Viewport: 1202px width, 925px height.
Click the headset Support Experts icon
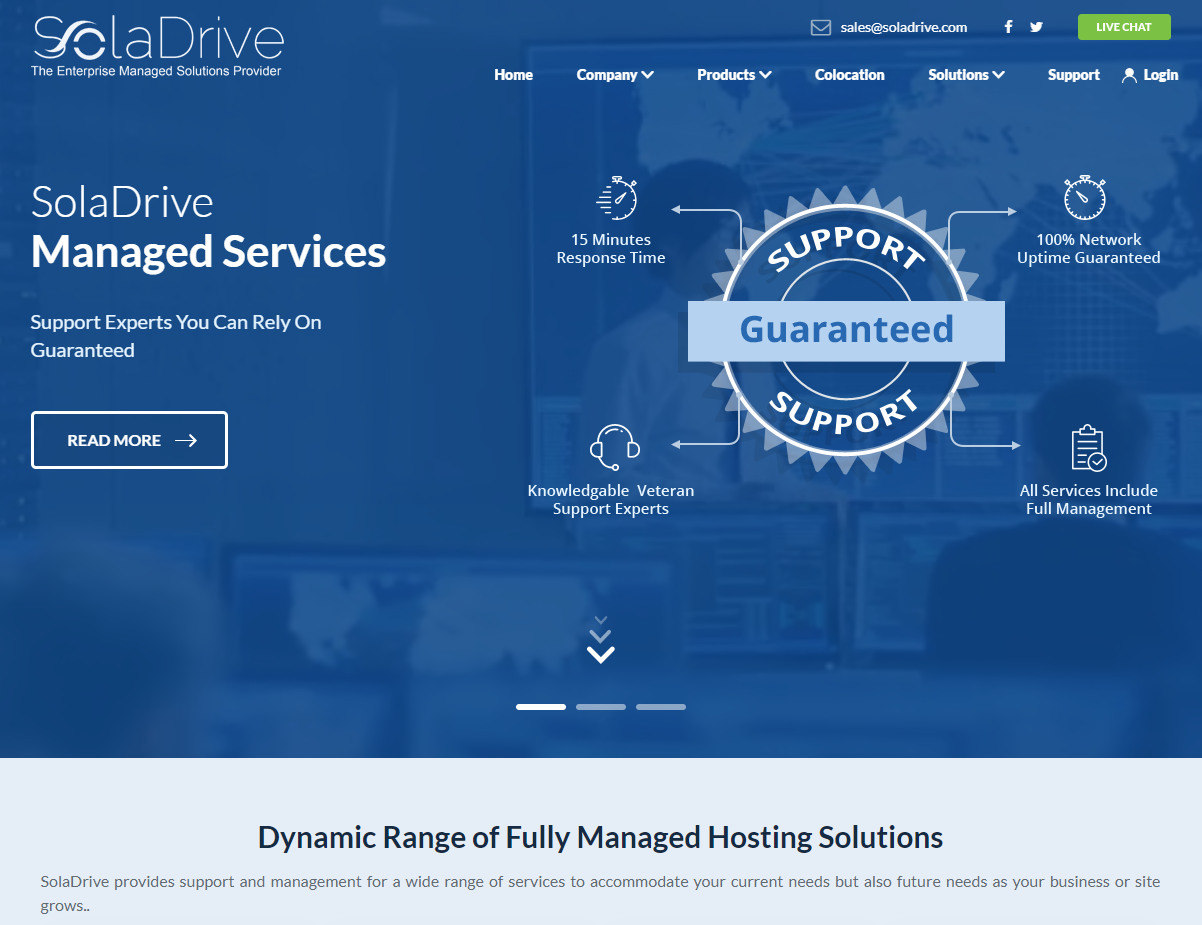pyautogui.click(x=614, y=447)
